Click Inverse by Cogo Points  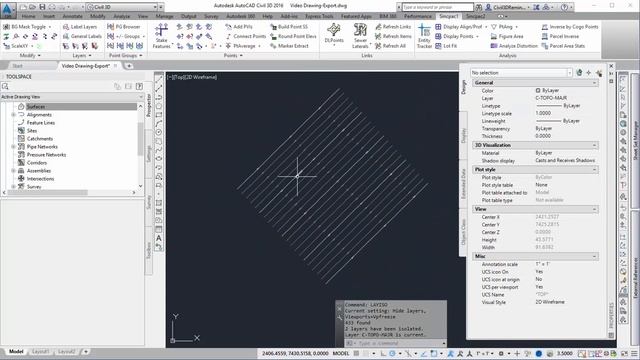click(x=570, y=27)
